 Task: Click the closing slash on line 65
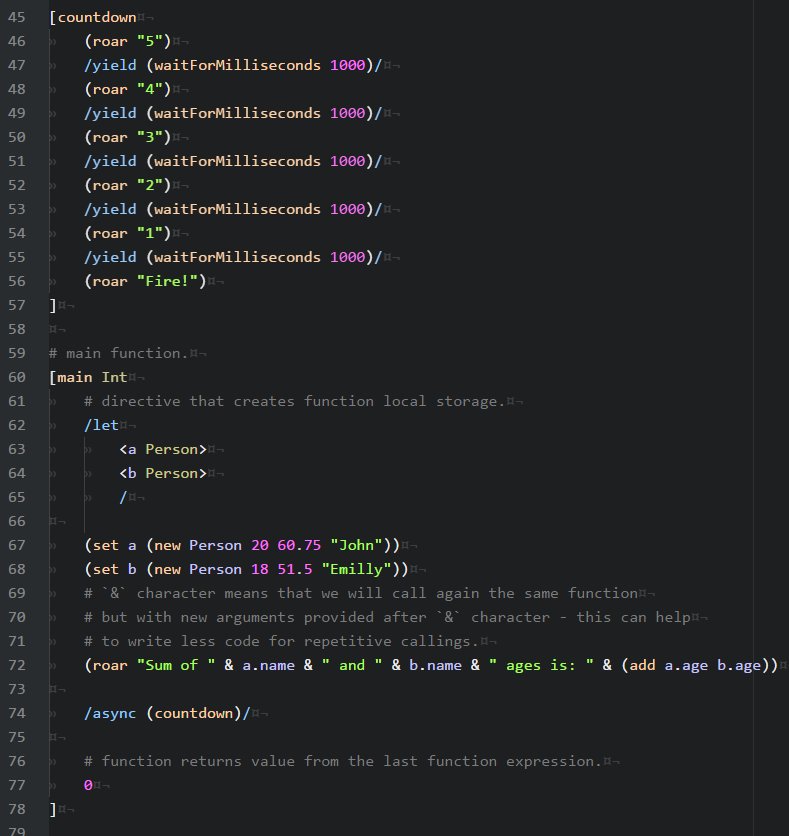click(x=123, y=497)
